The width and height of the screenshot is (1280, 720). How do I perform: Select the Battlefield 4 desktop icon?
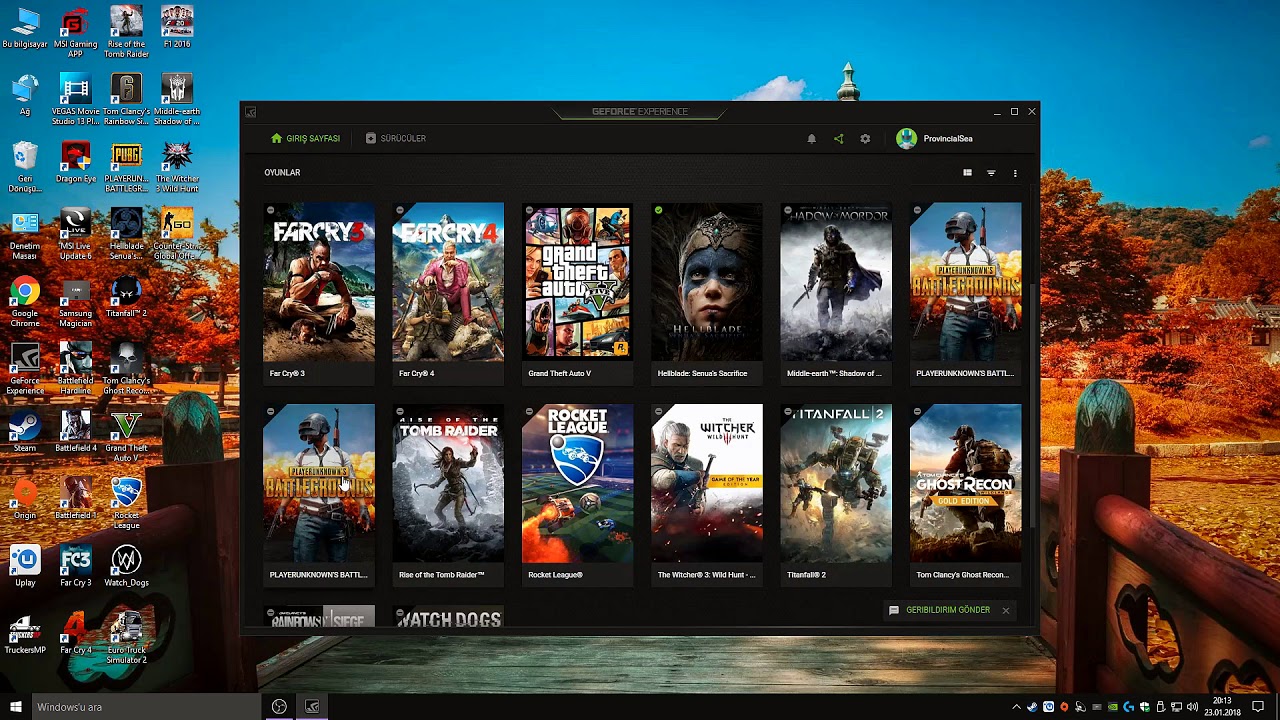tap(75, 431)
